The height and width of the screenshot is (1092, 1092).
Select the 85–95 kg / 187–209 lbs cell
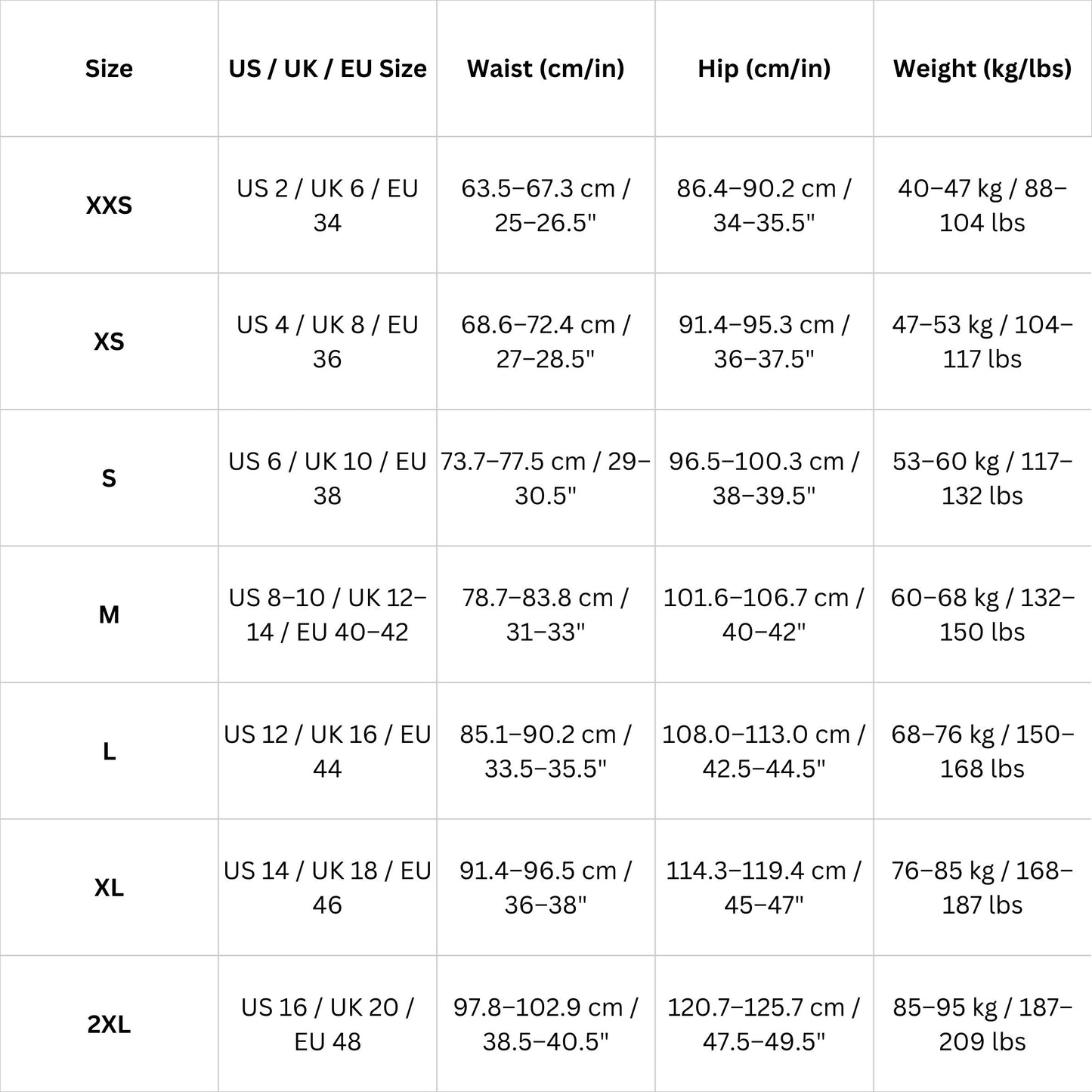(x=982, y=1025)
